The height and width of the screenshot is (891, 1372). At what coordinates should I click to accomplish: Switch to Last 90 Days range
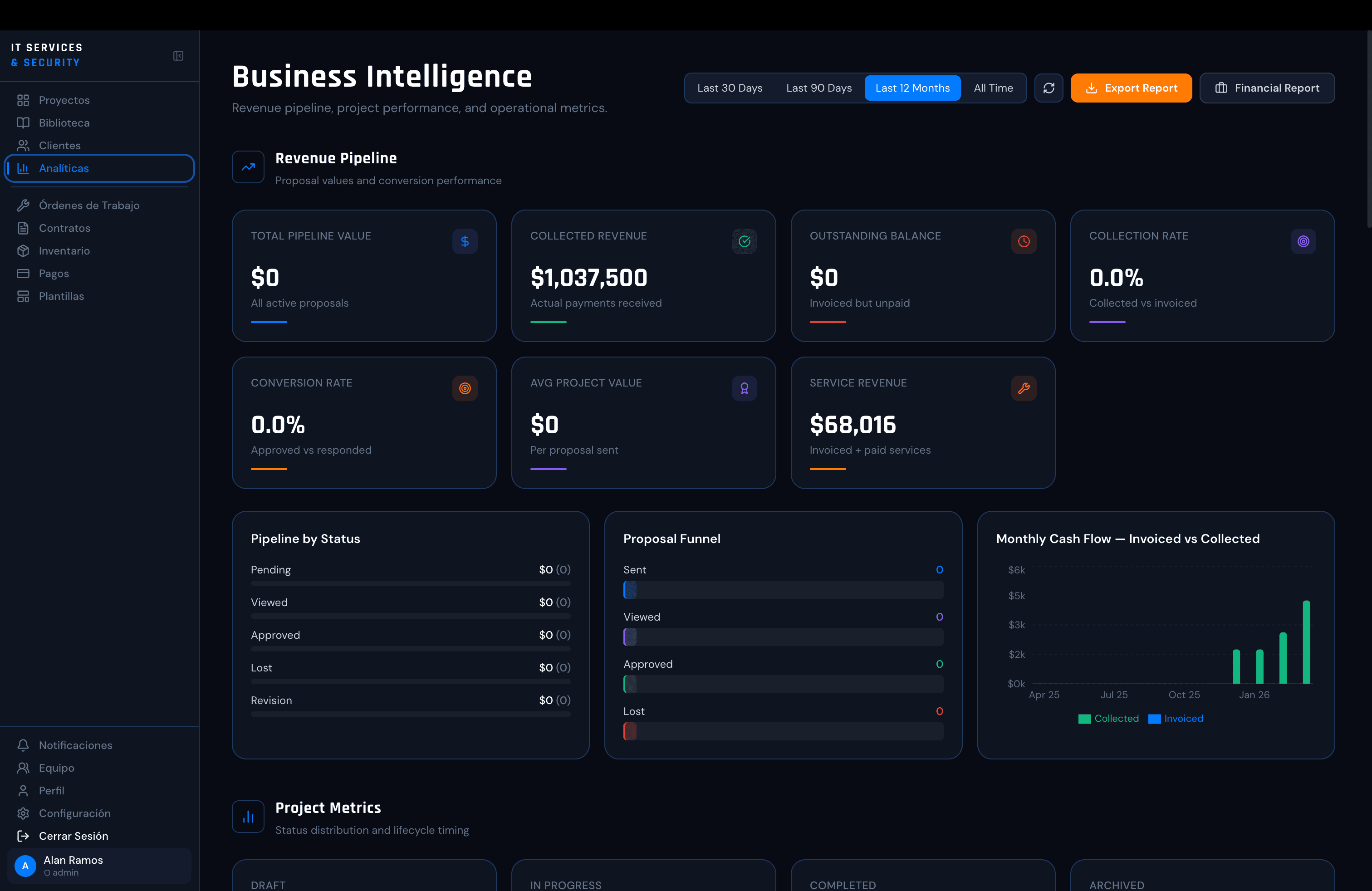tap(818, 88)
